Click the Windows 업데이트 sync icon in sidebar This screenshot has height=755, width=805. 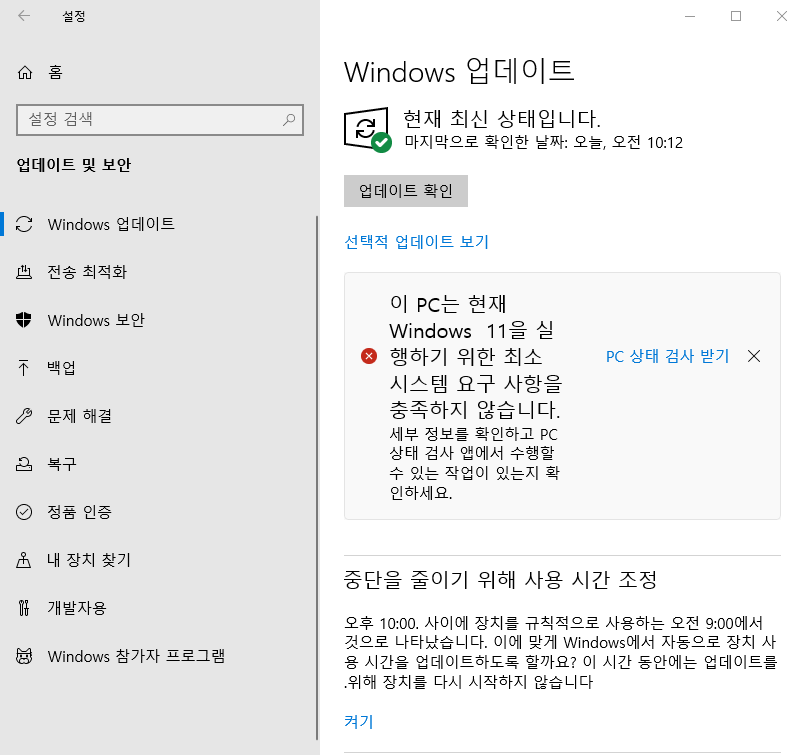26,224
